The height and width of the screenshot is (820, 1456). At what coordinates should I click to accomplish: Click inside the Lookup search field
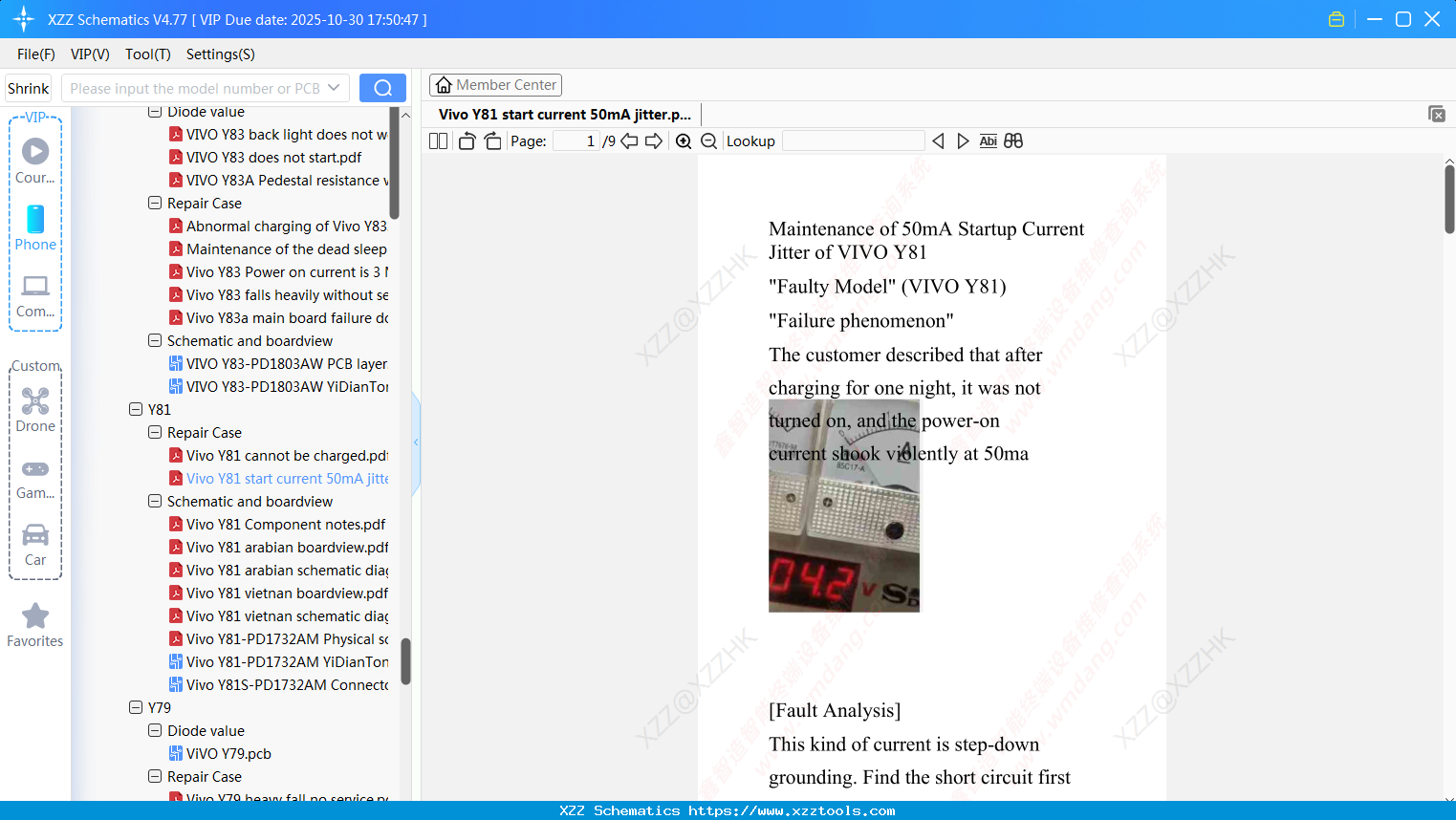(851, 140)
